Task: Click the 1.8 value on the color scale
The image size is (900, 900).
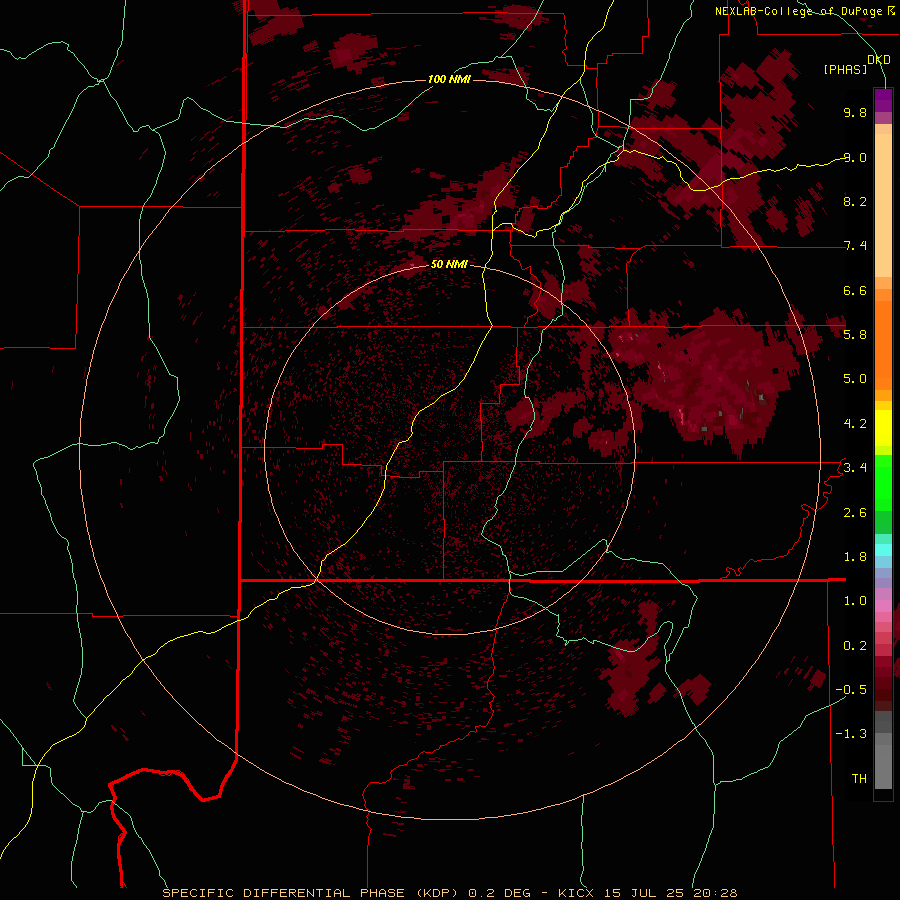Action: (855, 557)
